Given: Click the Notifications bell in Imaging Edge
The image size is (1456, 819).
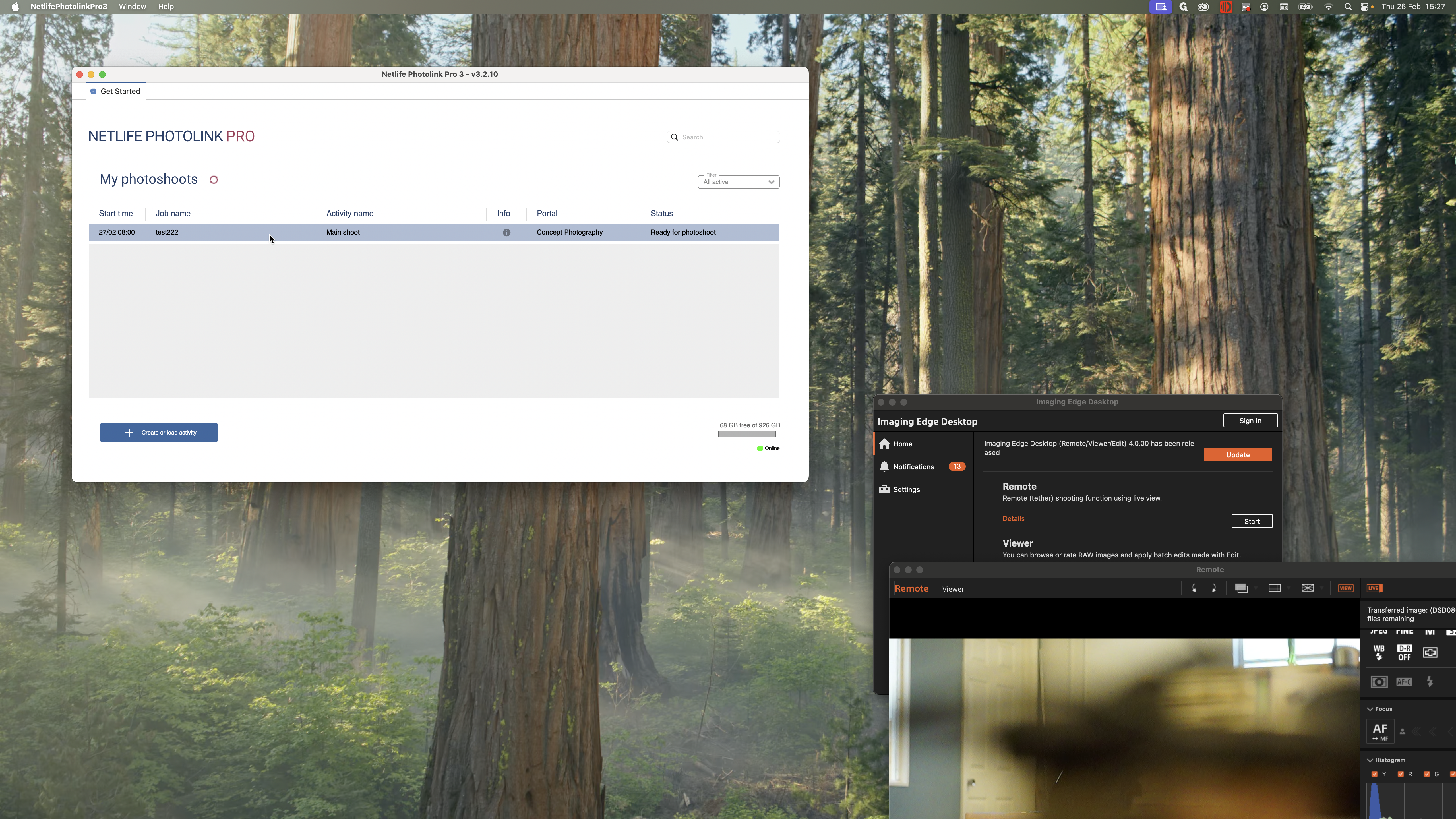Looking at the screenshot, I should click(x=885, y=466).
